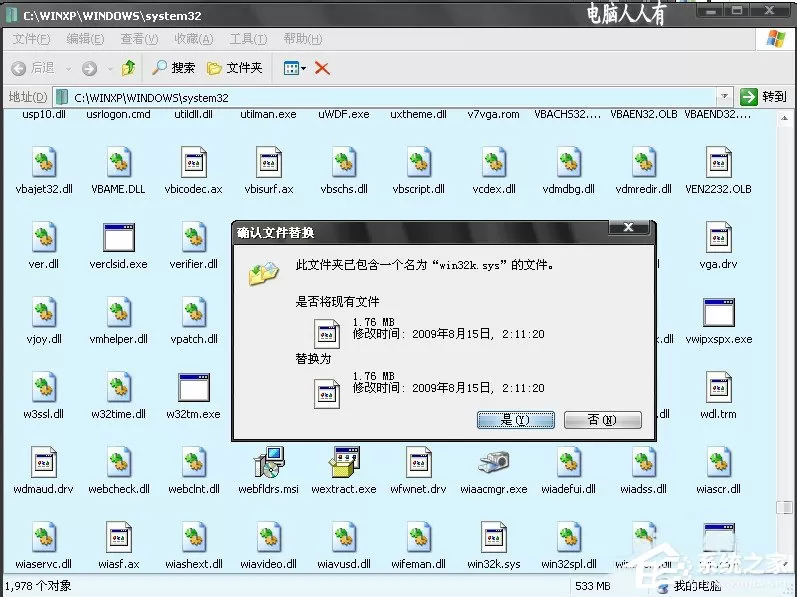Select vbicodec.ax file icon

point(194,163)
